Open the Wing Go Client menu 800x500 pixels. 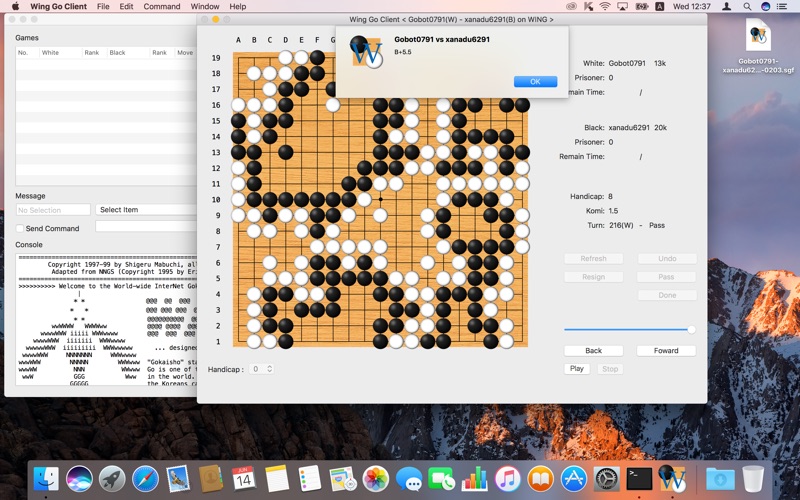coord(59,7)
